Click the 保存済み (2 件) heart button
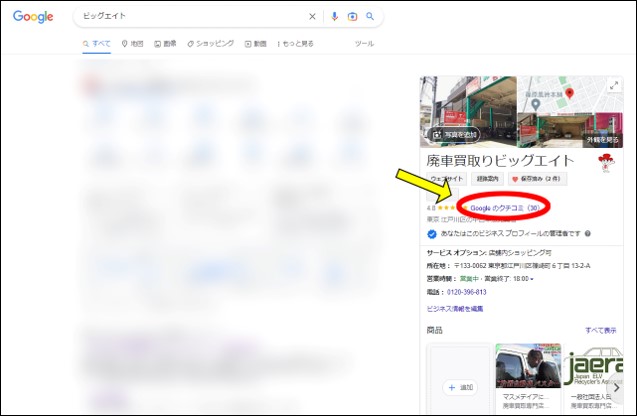The image size is (637, 416). click(537, 179)
